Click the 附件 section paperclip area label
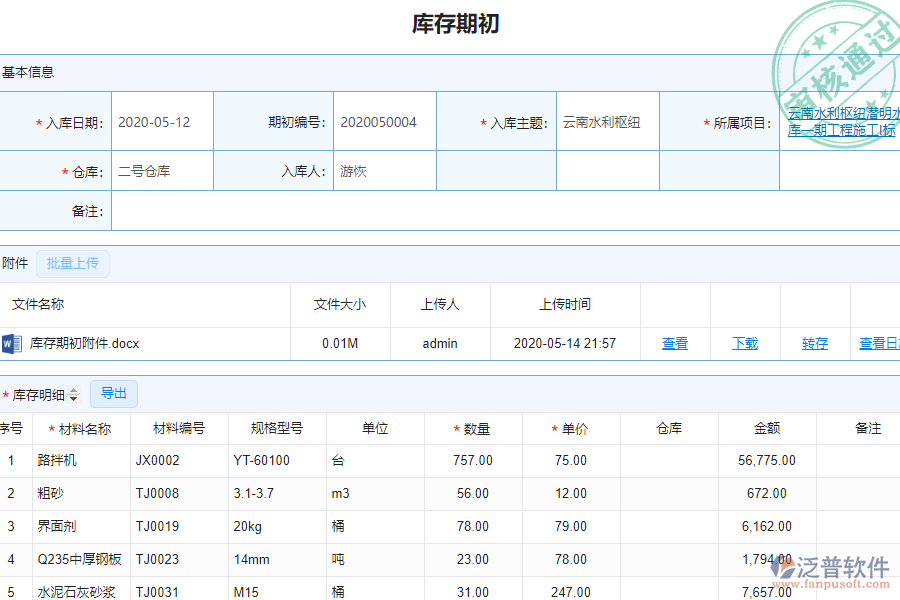The image size is (900, 600). [15, 263]
